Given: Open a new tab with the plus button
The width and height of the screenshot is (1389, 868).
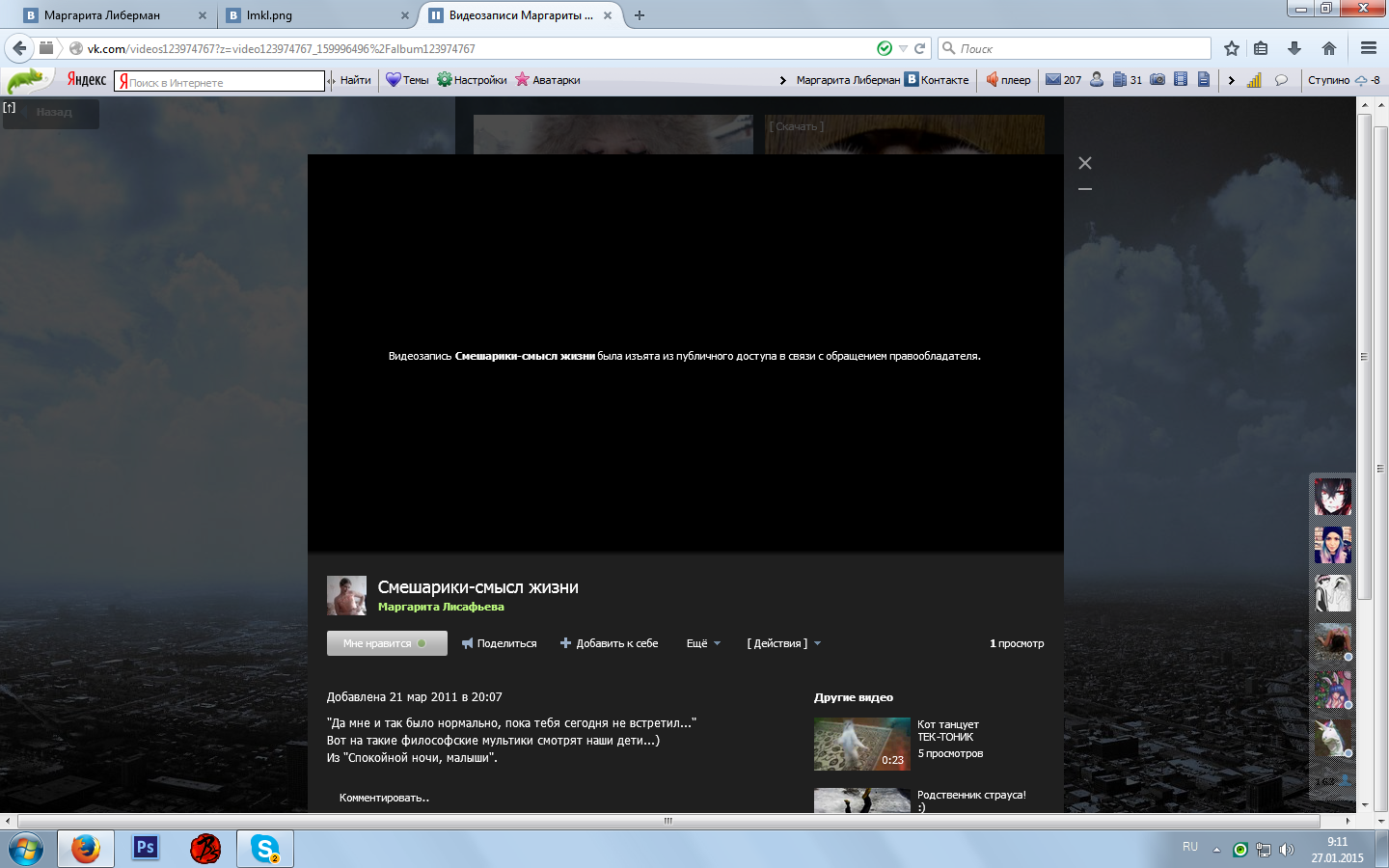Looking at the screenshot, I should [x=639, y=15].
